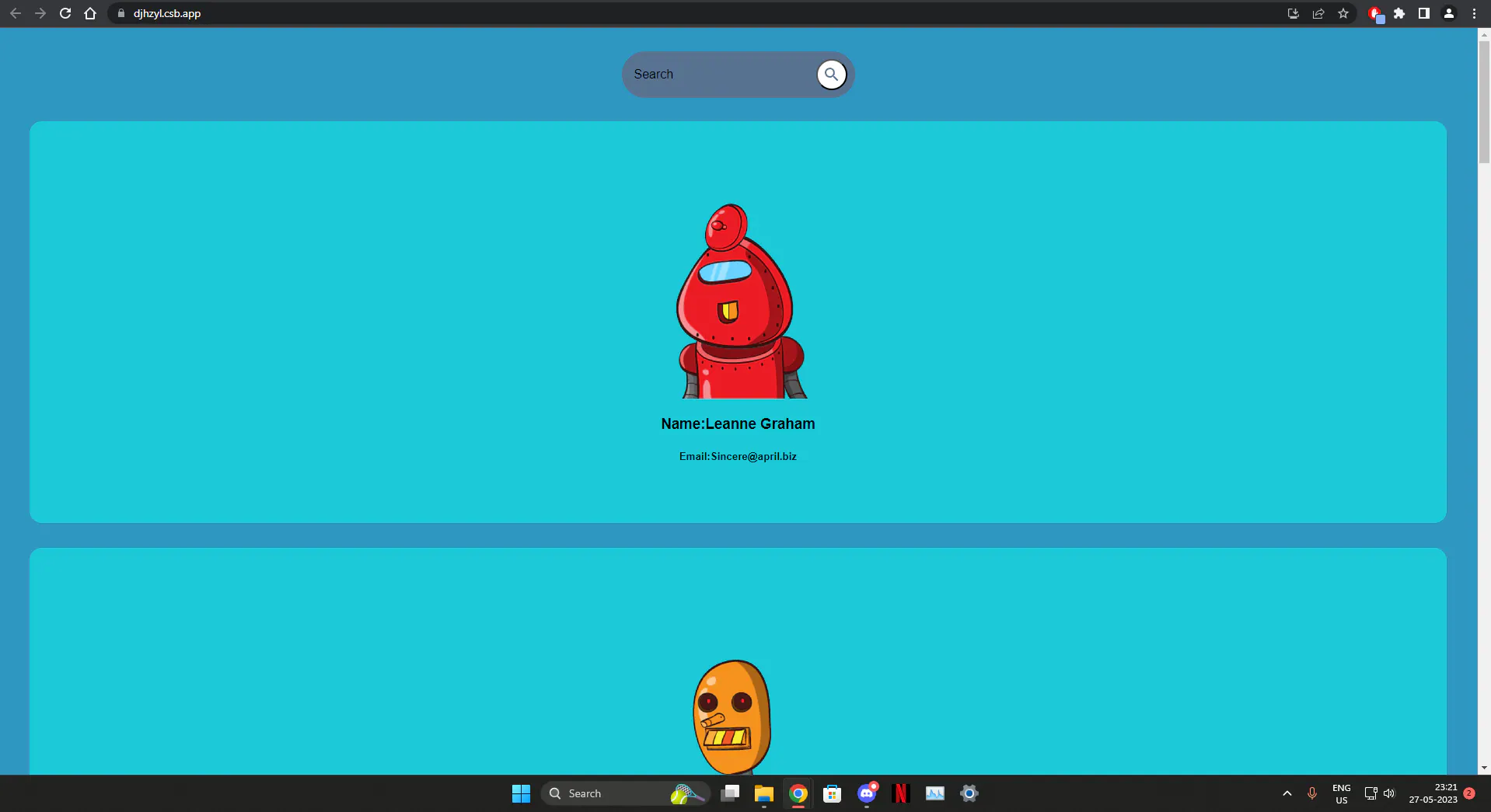Reload the current page
The image size is (1491, 812).
tap(65, 13)
